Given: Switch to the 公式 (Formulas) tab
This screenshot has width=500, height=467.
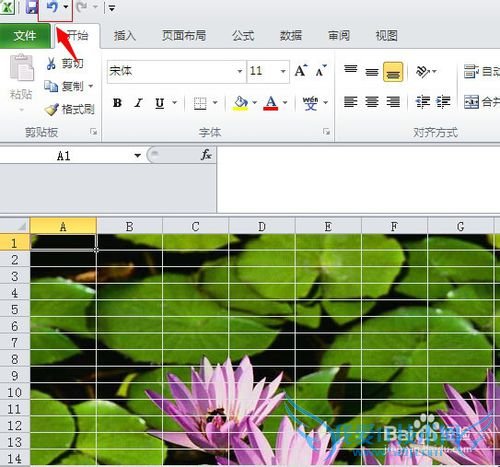Looking at the screenshot, I should pos(243,35).
